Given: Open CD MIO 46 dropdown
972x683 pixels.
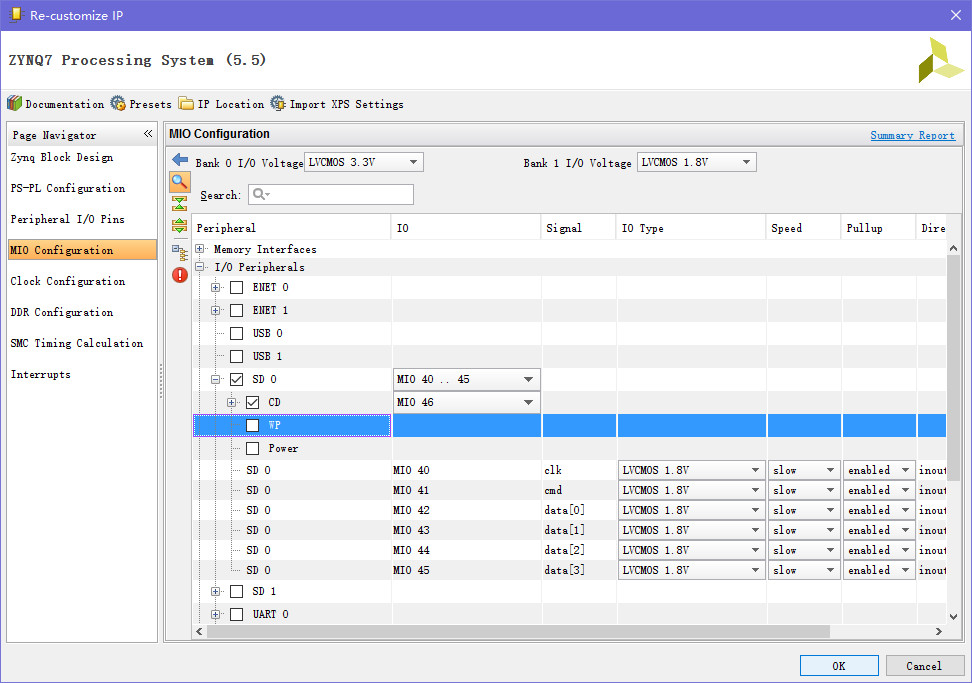Looking at the screenshot, I should pyautogui.click(x=466, y=402).
